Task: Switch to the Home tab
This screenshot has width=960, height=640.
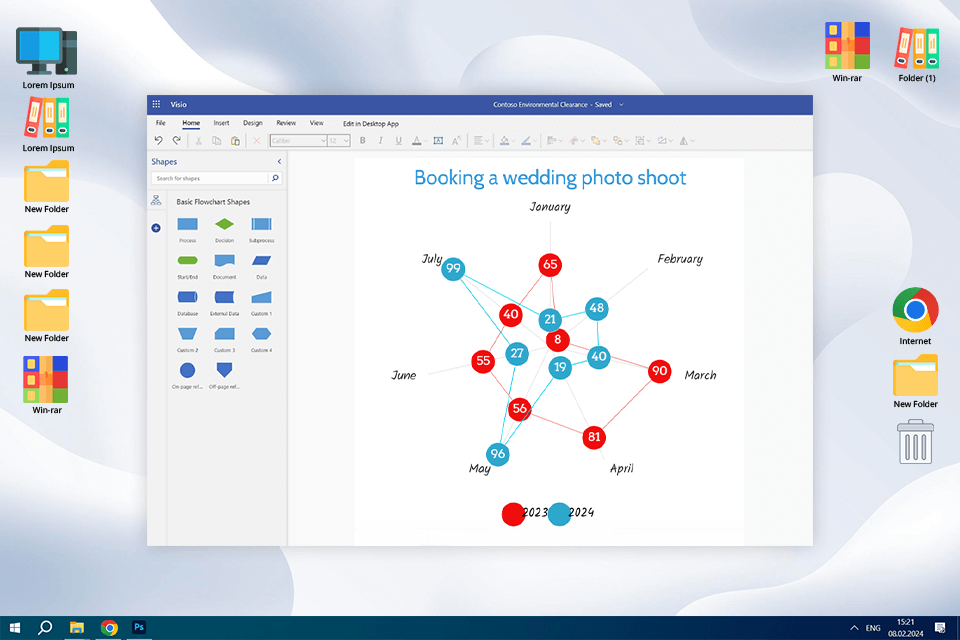Action: pos(191,123)
